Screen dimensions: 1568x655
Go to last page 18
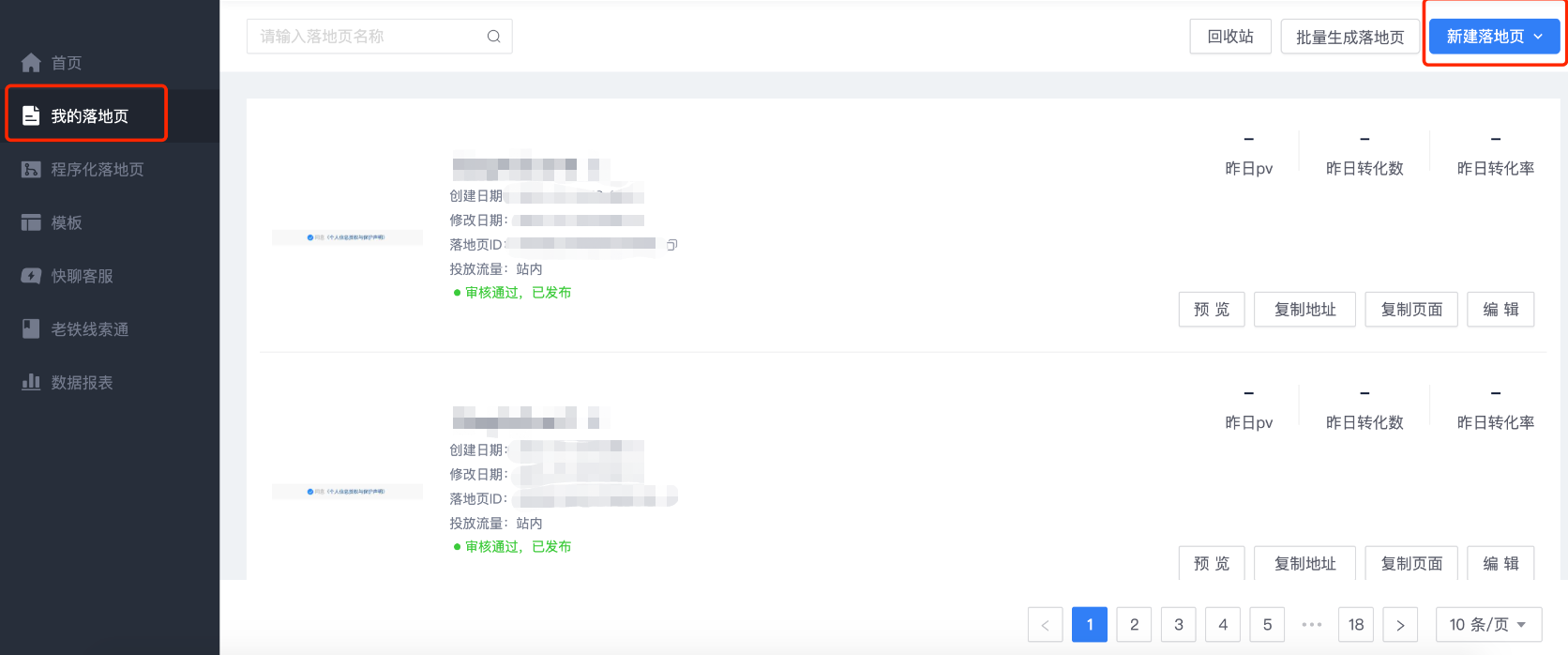click(1356, 625)
